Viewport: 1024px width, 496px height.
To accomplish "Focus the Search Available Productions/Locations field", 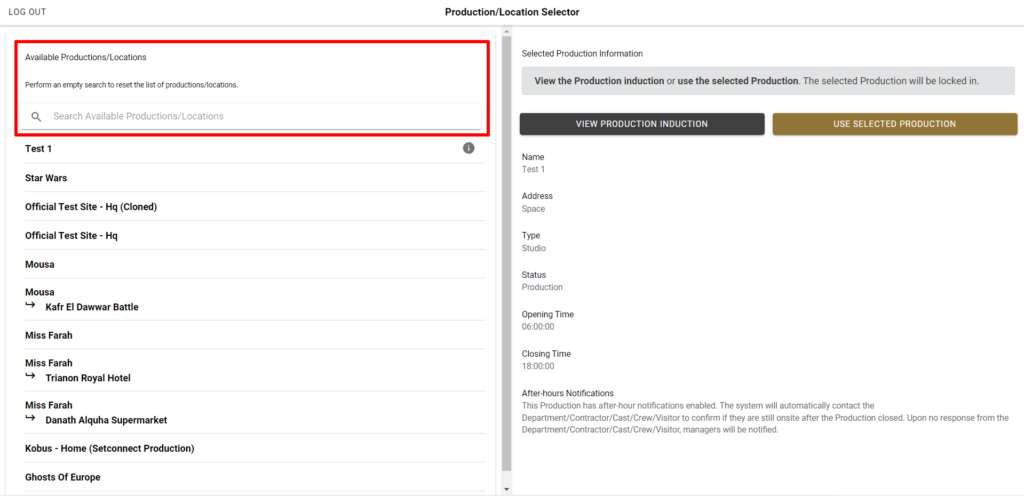I will (251, 116).
